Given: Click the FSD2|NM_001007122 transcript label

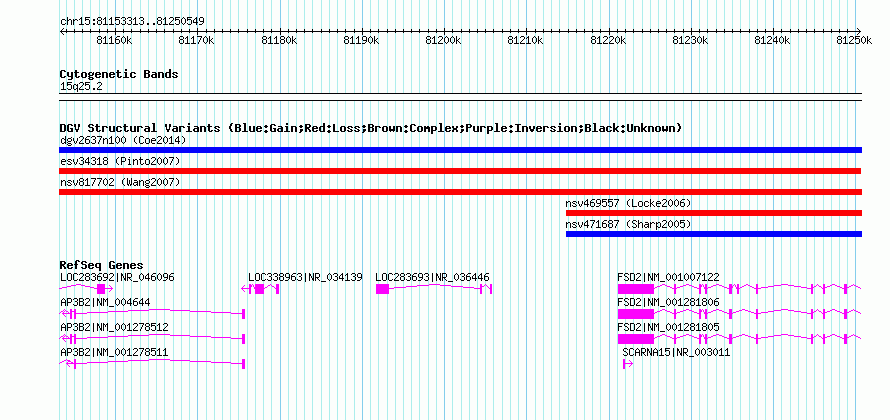Looking at the screenshot, I should point(669,277).
